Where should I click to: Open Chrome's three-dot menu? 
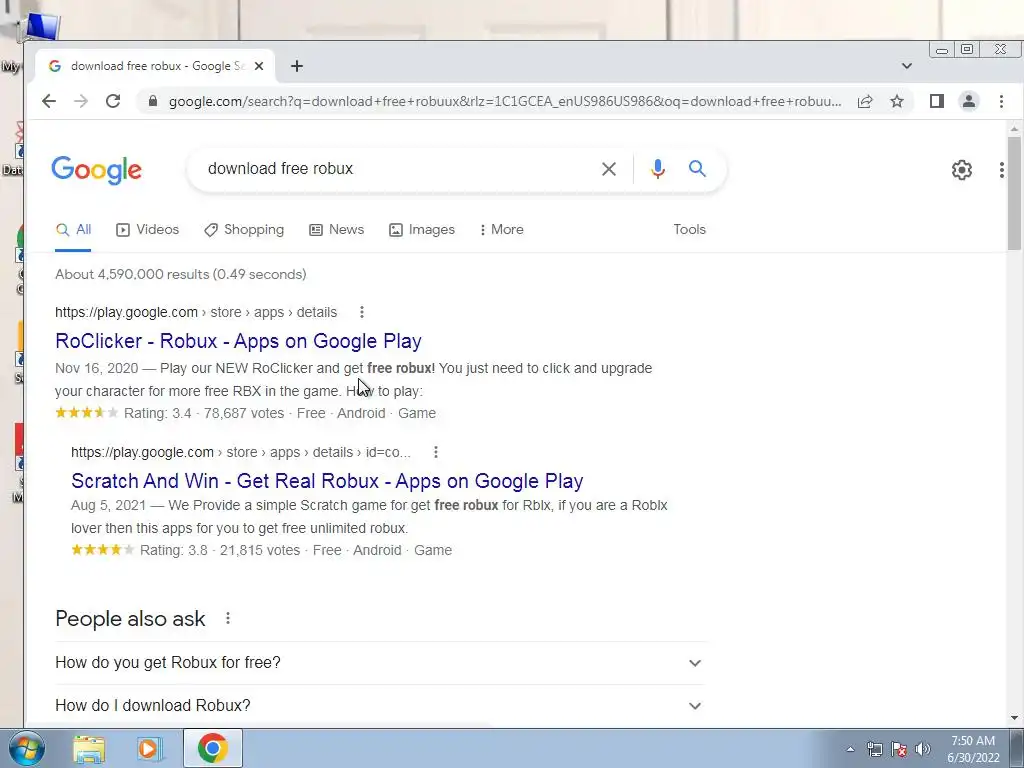1001,101
